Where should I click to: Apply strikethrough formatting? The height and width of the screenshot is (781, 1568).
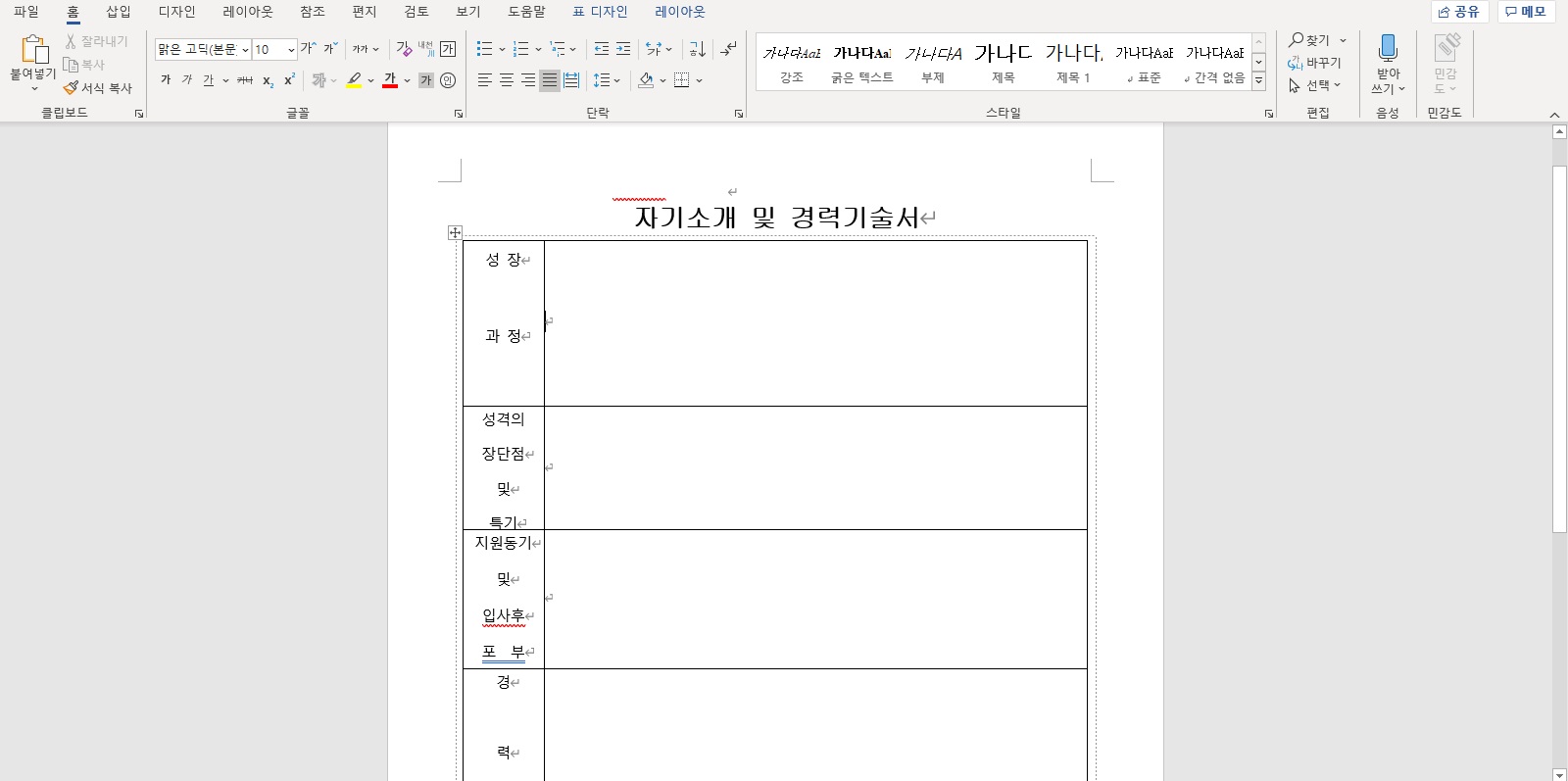pyautogui.click(x=245, y=80)
